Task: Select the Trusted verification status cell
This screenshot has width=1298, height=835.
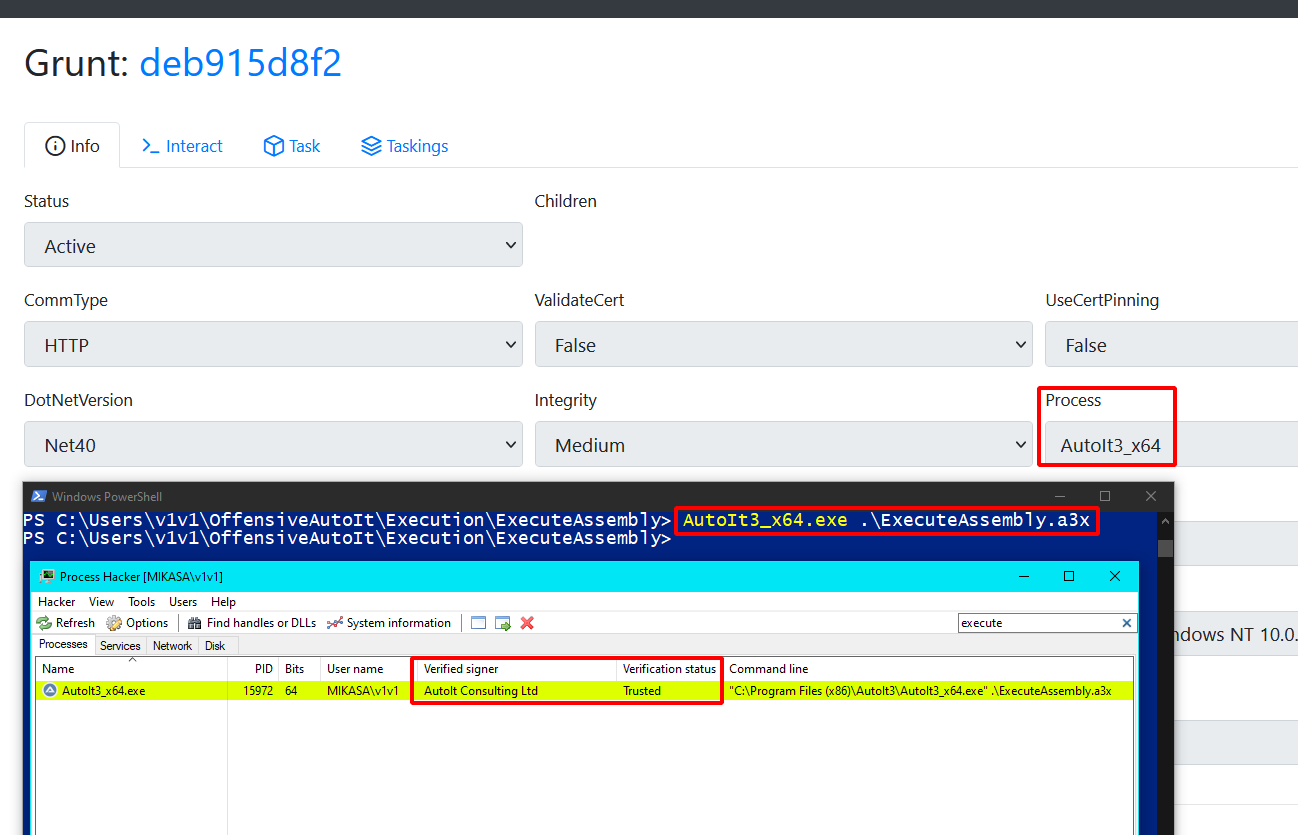Action: tap(642, 691)
